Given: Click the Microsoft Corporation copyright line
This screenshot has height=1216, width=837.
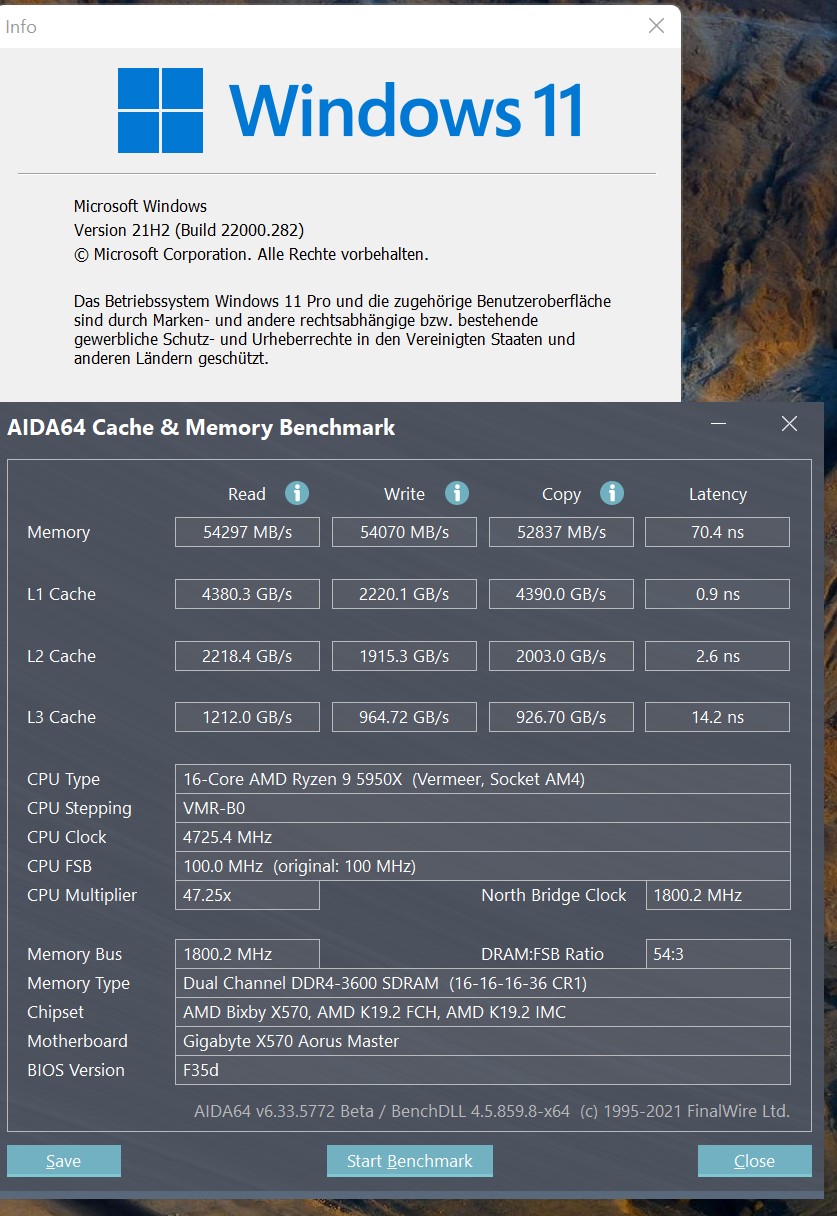Looking at the screenshot, I should [x=251, y=254].
